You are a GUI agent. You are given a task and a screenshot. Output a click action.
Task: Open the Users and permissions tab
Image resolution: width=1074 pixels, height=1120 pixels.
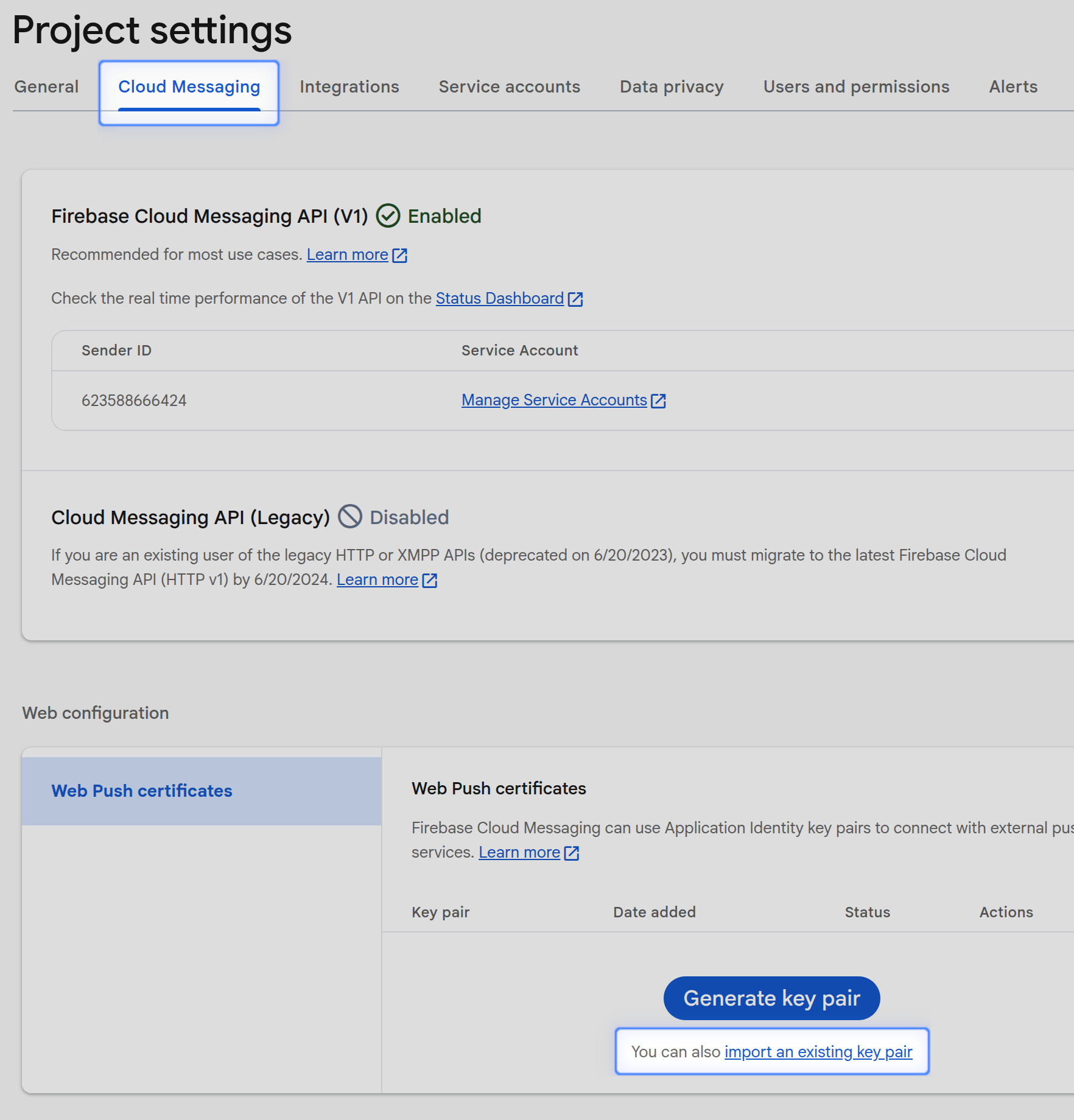coord(856,86)
